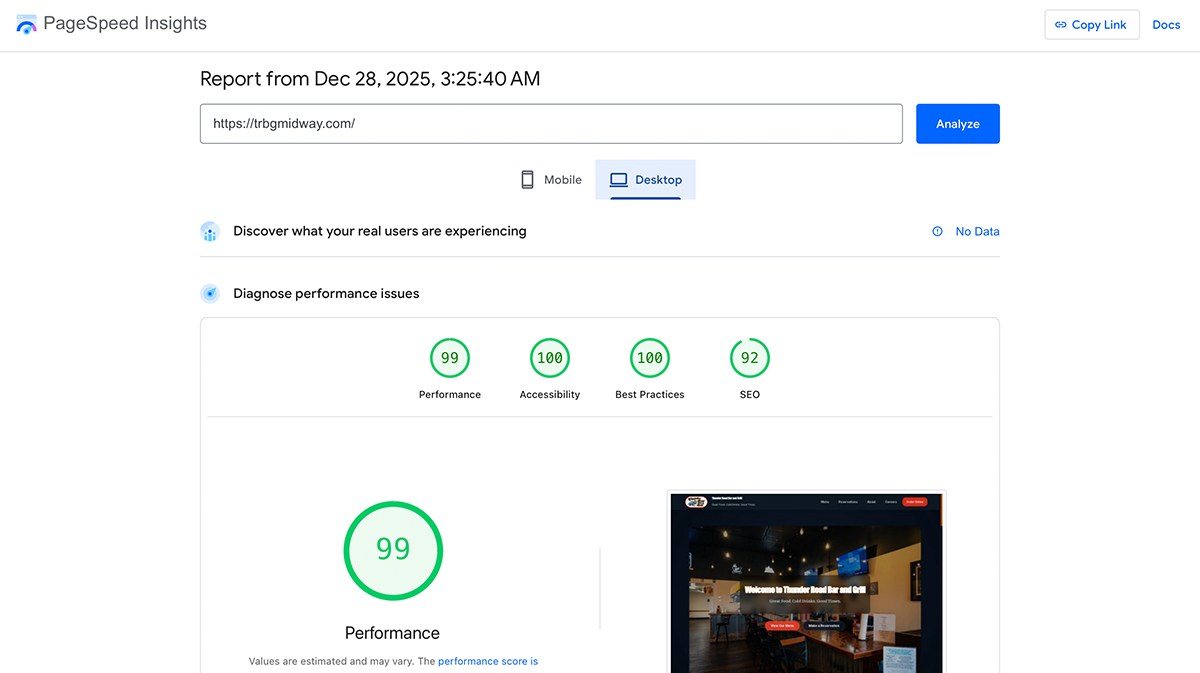This screenshot has height=673, width=1200.
Task: Open the Docs link
Action: pyautogui.click(x=1166, y=24)
